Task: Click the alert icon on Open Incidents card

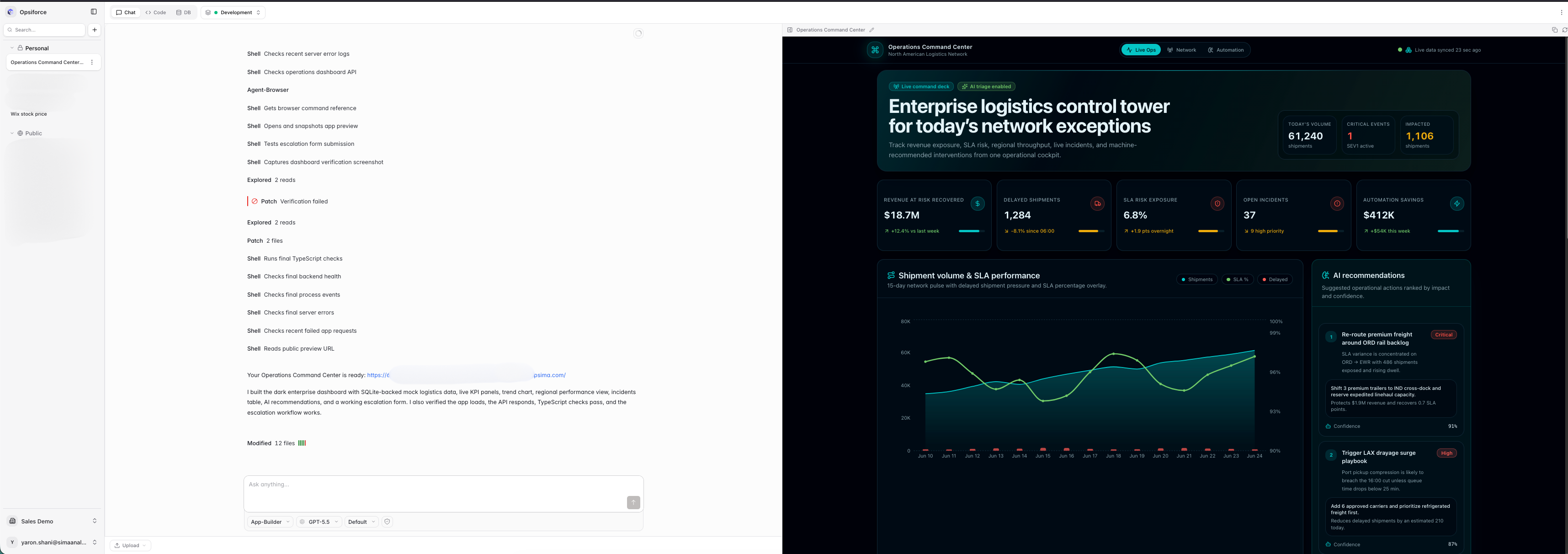Action: 1337,204
